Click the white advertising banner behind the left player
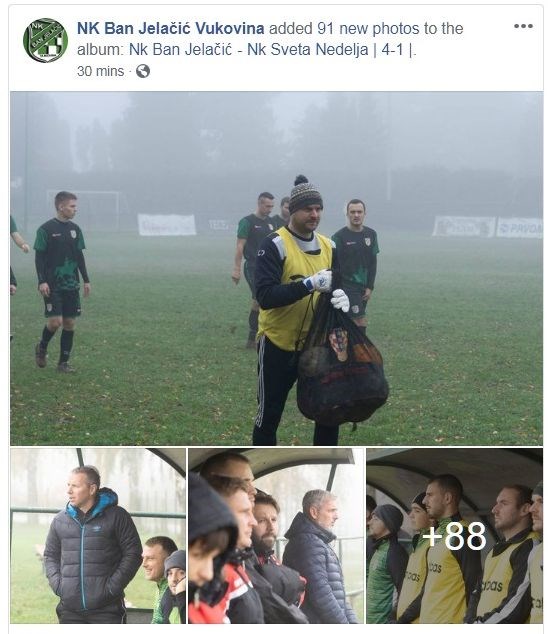Image resolution: width=550 pixels, height=634 pixels. click(x=167, y=224)
